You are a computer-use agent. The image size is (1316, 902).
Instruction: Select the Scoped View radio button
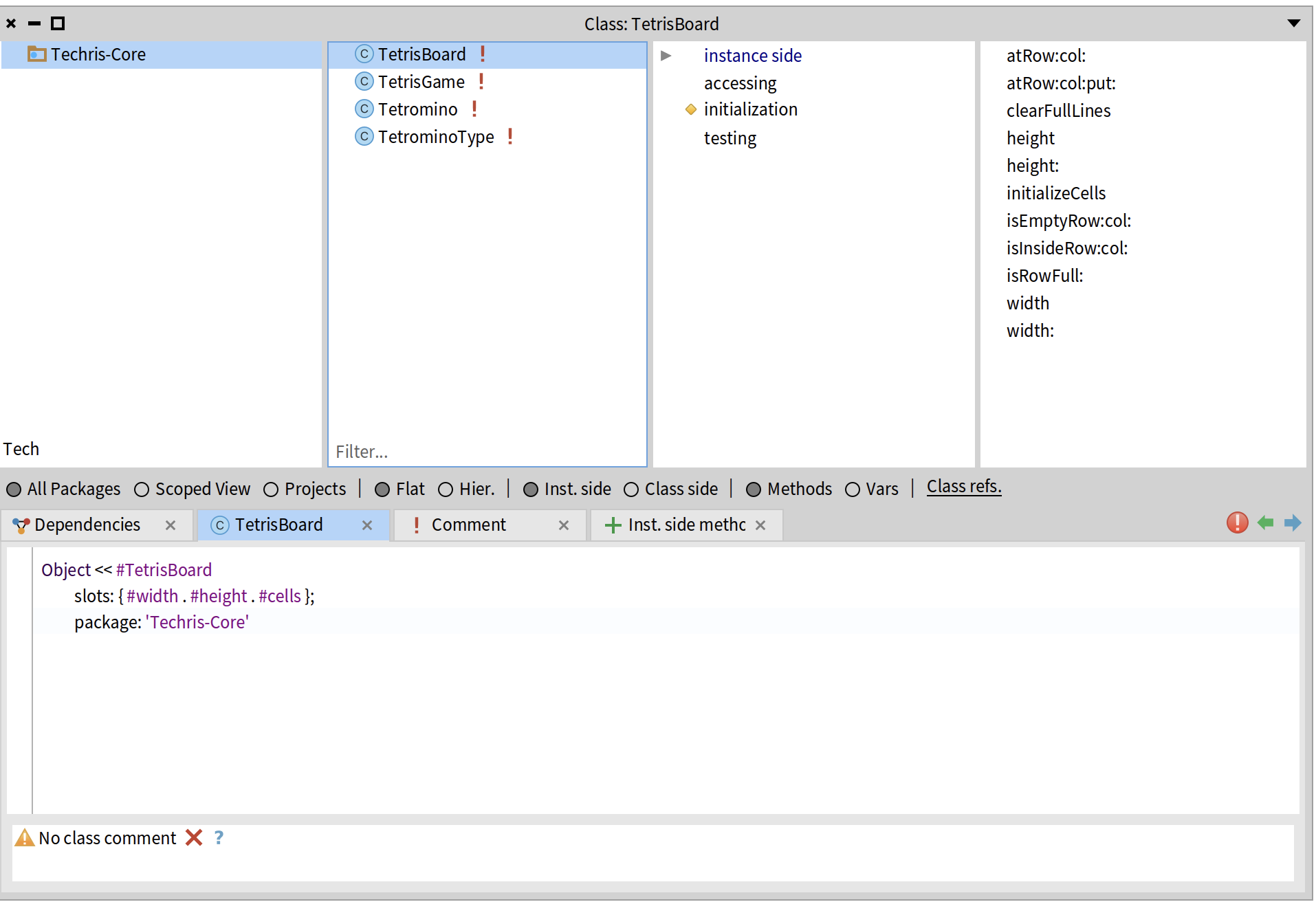pos(142,489)
